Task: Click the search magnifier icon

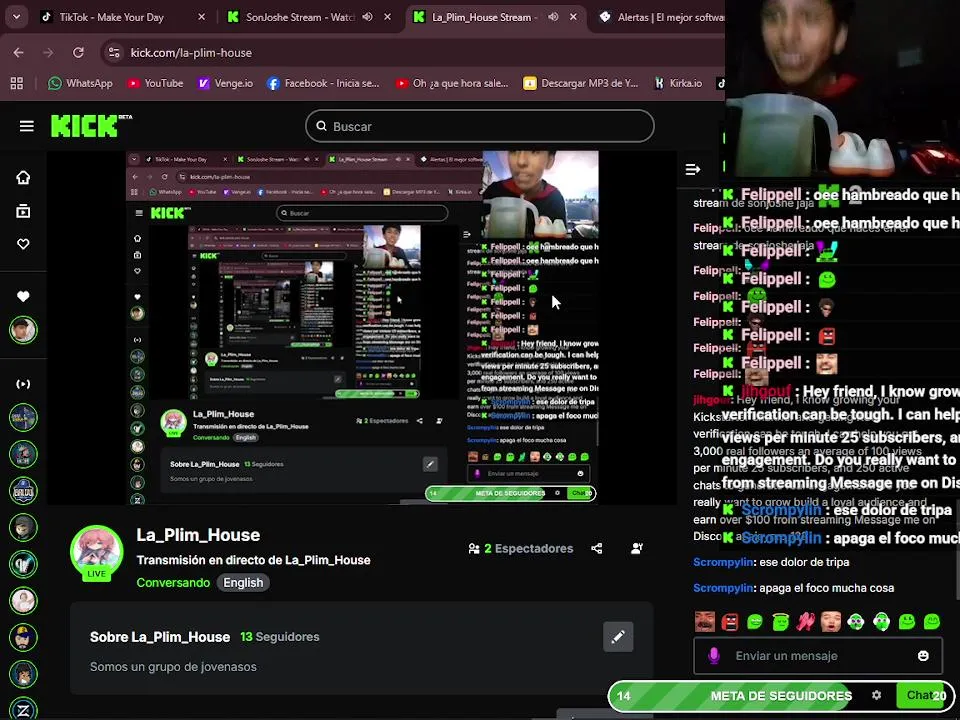Action: pyautogui.click(x=321, y=126)
